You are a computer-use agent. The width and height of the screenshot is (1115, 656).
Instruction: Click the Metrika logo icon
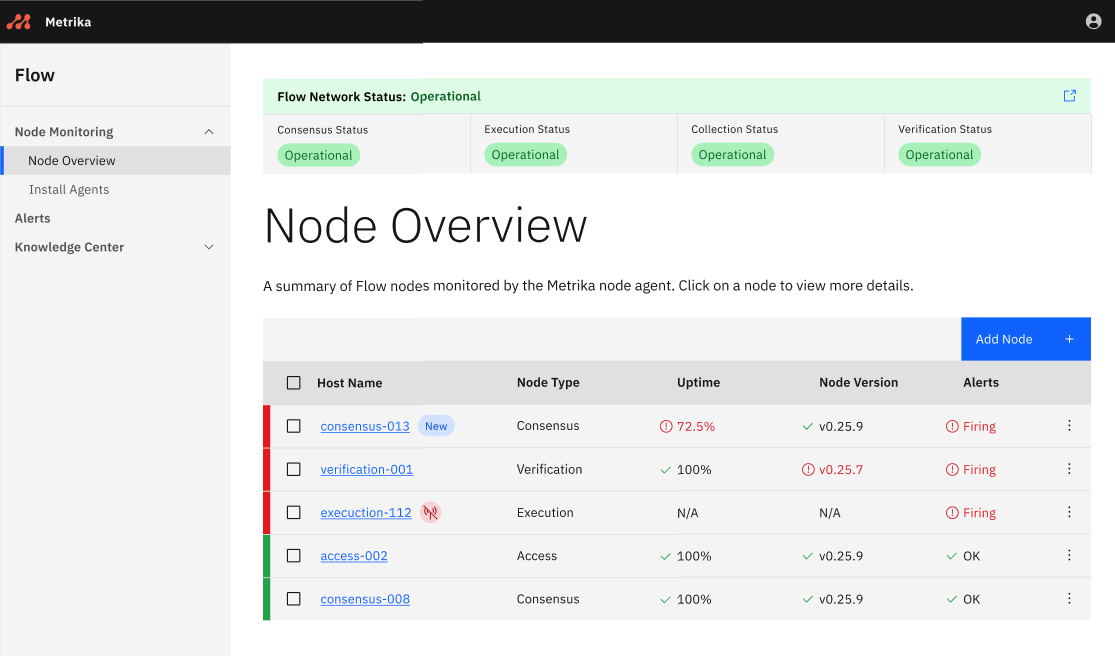pyautogui.click(x=18, y=20)
